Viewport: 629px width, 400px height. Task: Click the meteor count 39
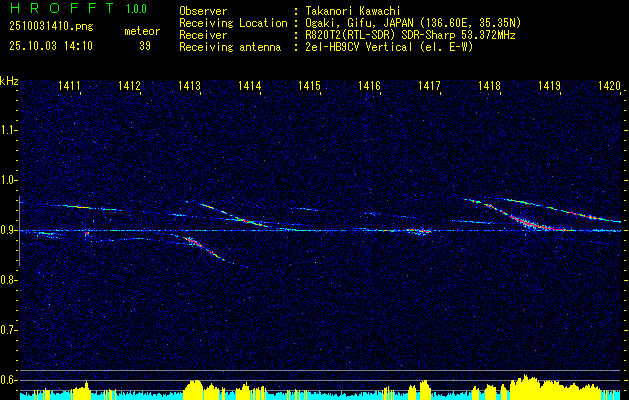(x=145, y=46)
